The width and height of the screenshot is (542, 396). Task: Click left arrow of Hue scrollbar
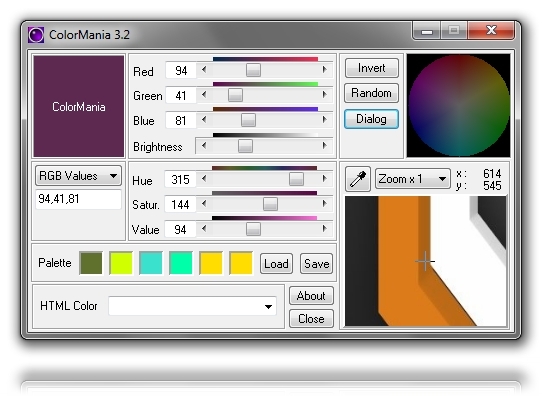click(x=204, y=179)
